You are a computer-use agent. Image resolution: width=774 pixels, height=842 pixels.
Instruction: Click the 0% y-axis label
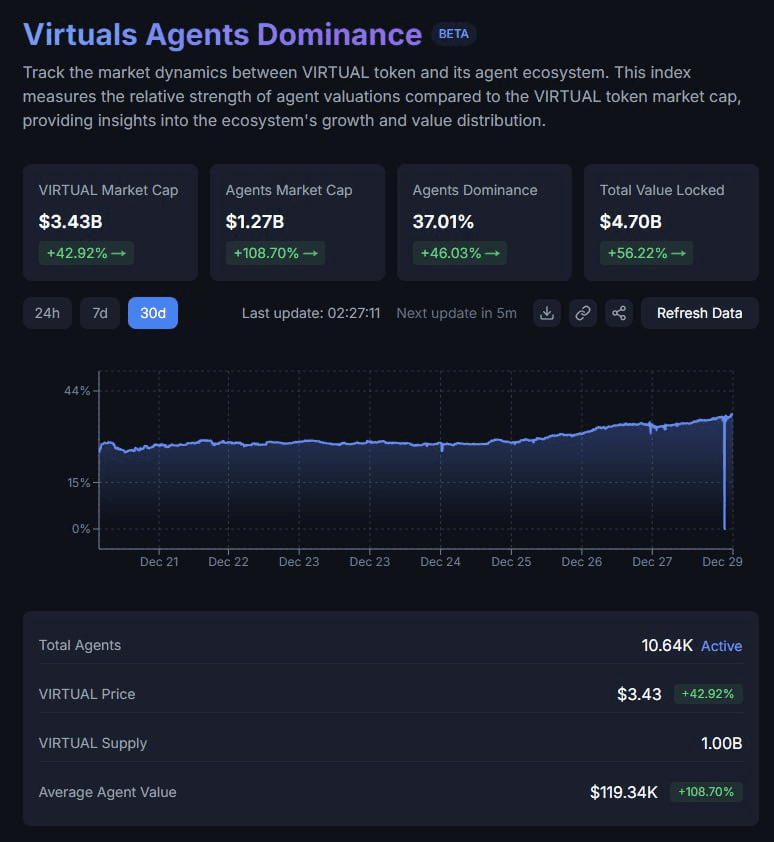coord(81,529)
